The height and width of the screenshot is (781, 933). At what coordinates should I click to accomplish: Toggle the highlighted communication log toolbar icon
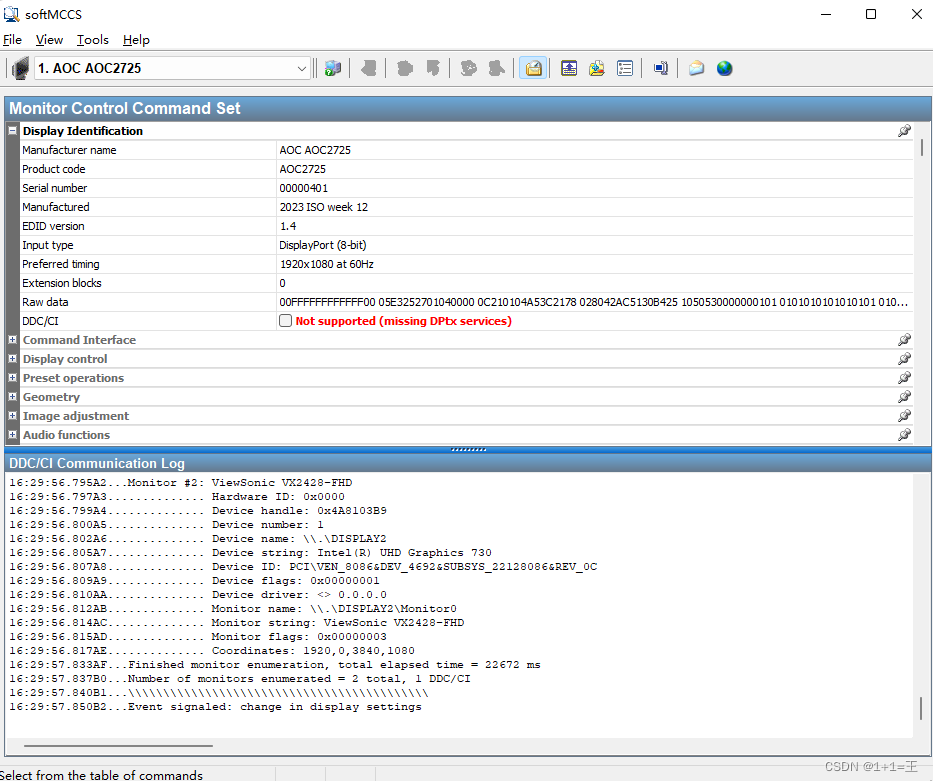click(533, 68)
